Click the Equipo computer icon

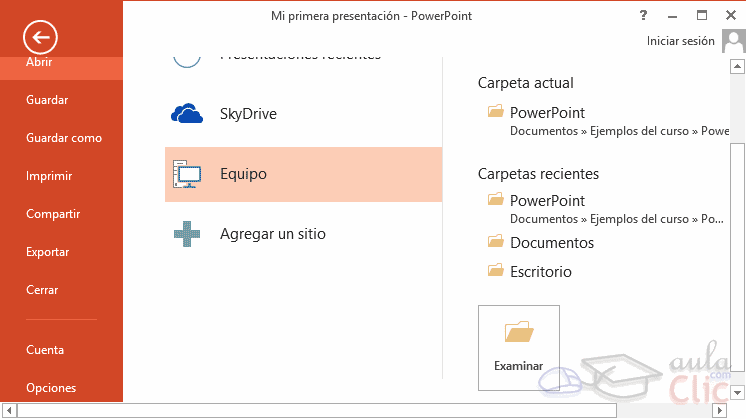[x=187, y=175]
